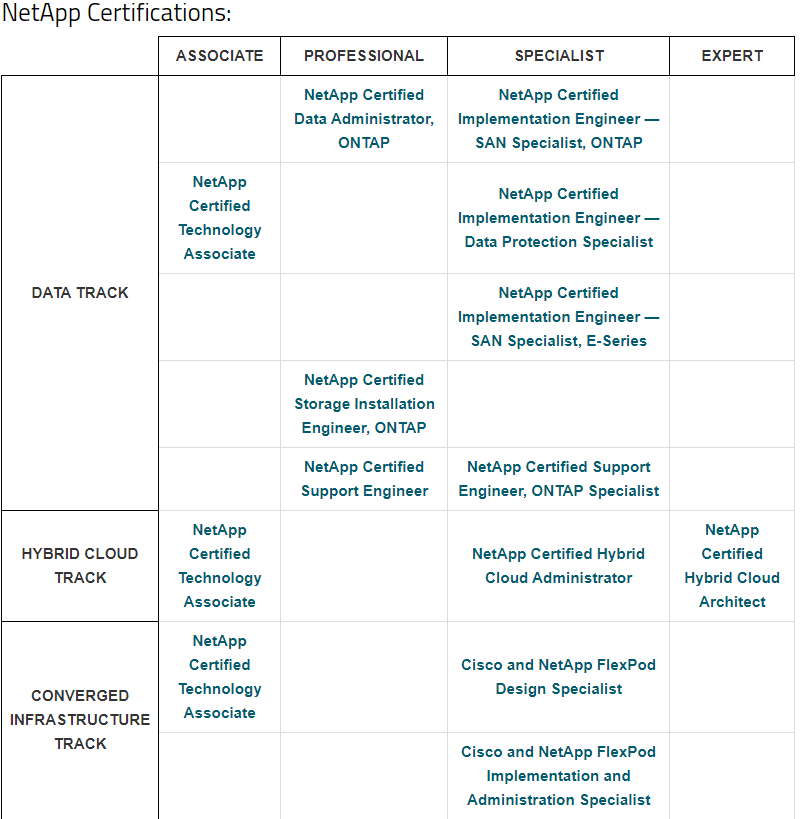Select NetApp Certified Storage Installation Engineer, ONTAP
The image size is (801, 819).
364,404
